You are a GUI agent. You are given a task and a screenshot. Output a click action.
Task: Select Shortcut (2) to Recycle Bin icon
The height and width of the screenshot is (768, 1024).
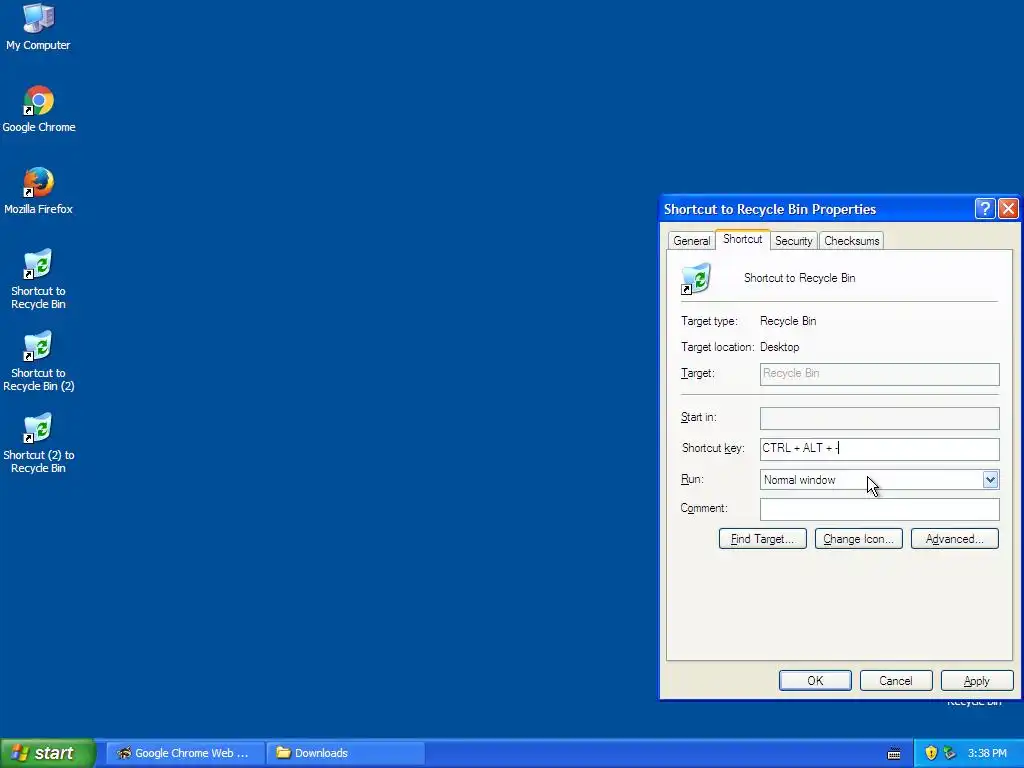pyautogui.click(x=39, y=443)
